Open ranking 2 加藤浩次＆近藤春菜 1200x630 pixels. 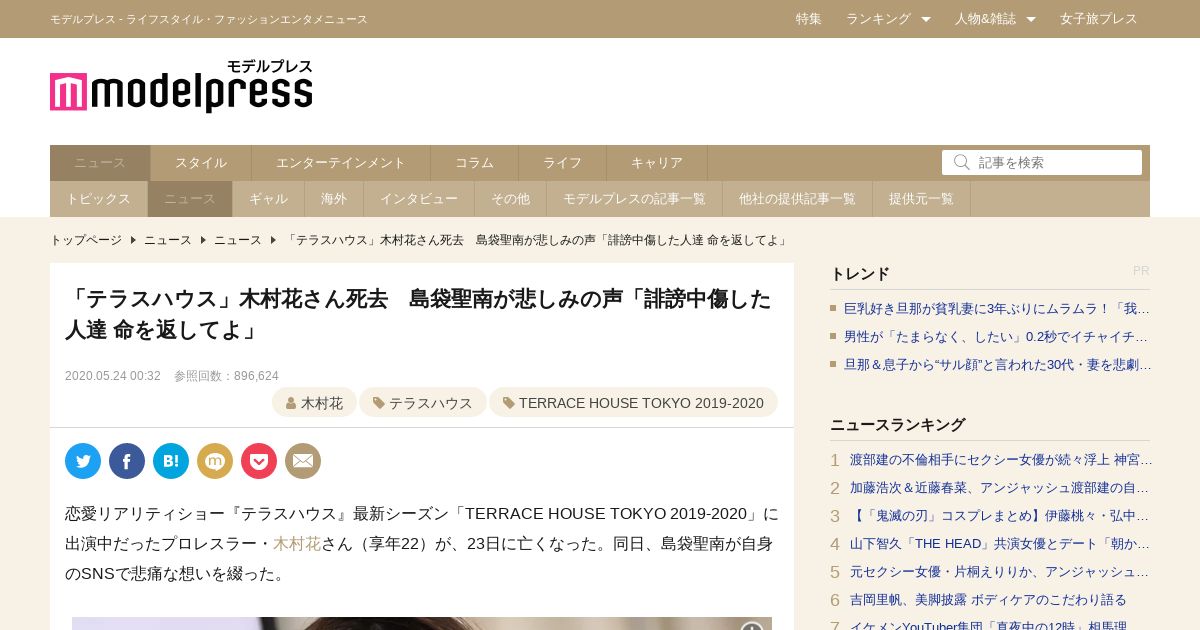coord(1000,488)
